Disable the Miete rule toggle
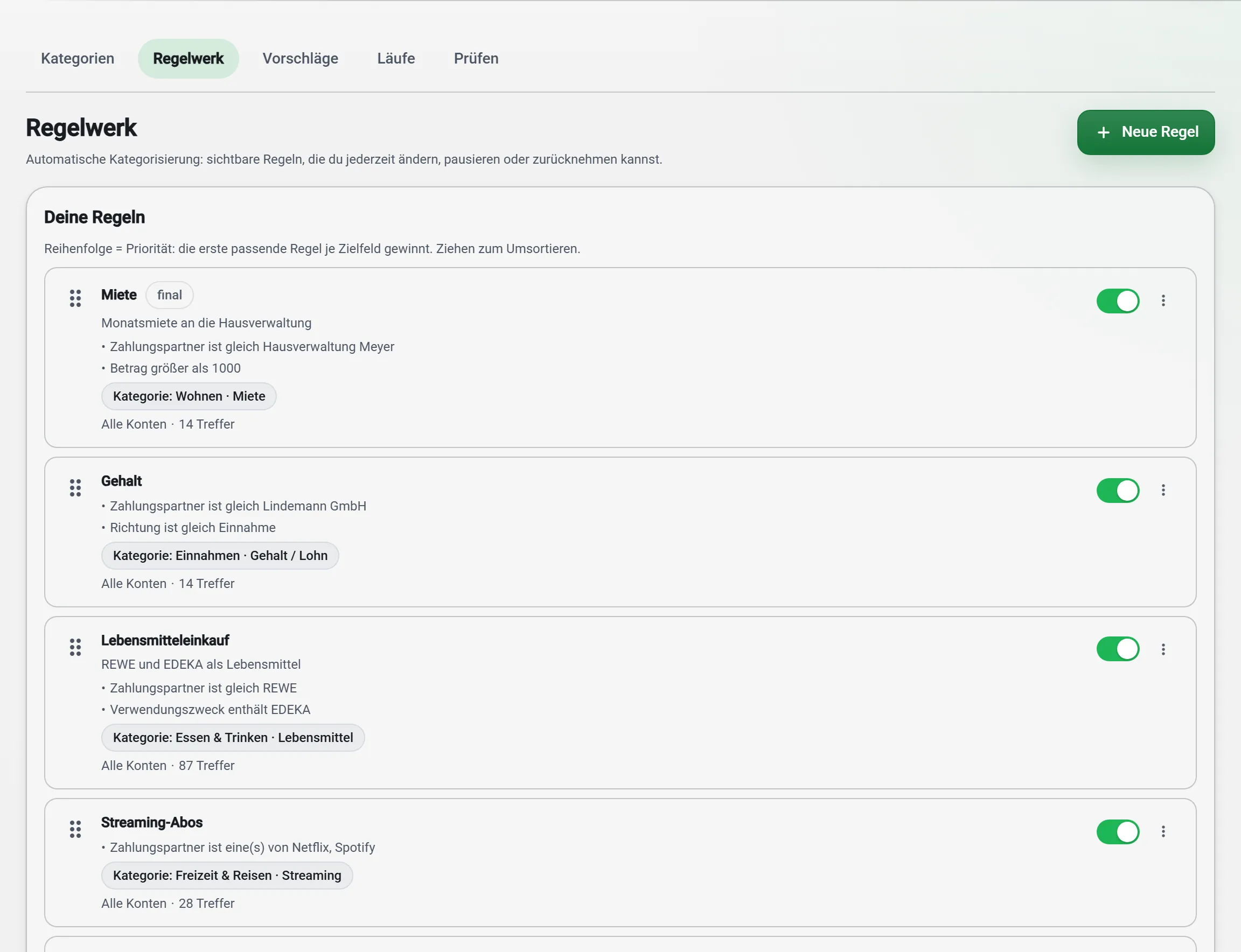 (1118, 301)
